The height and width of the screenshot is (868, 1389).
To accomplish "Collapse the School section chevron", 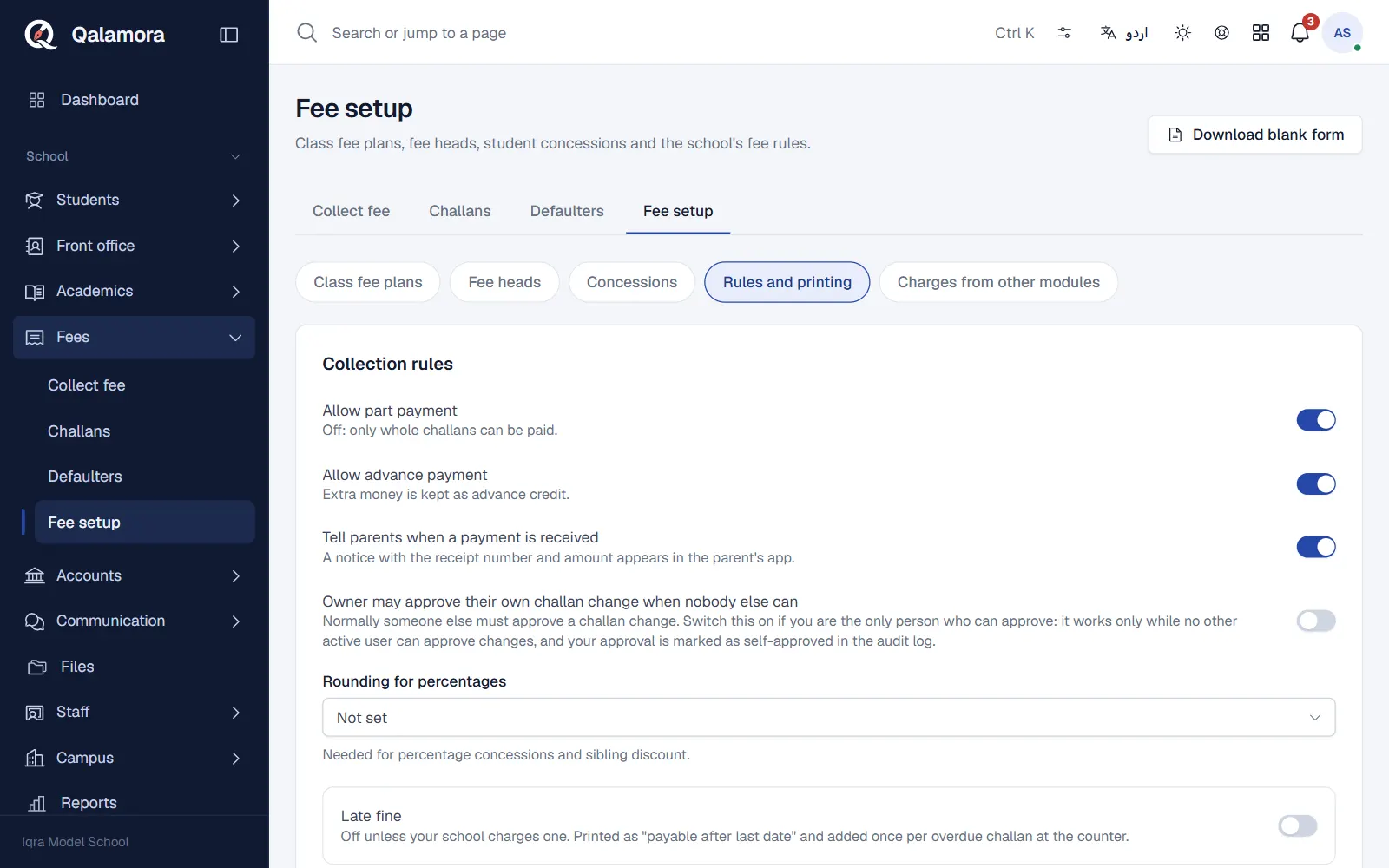I will click(235, 157).
